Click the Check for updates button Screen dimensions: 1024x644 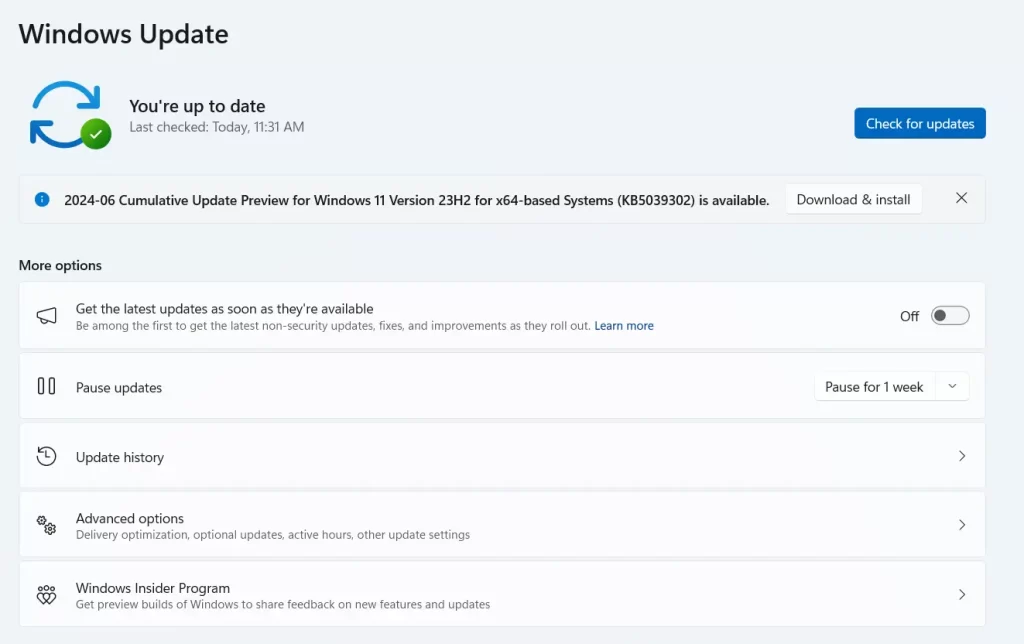(x=920, y=123)
